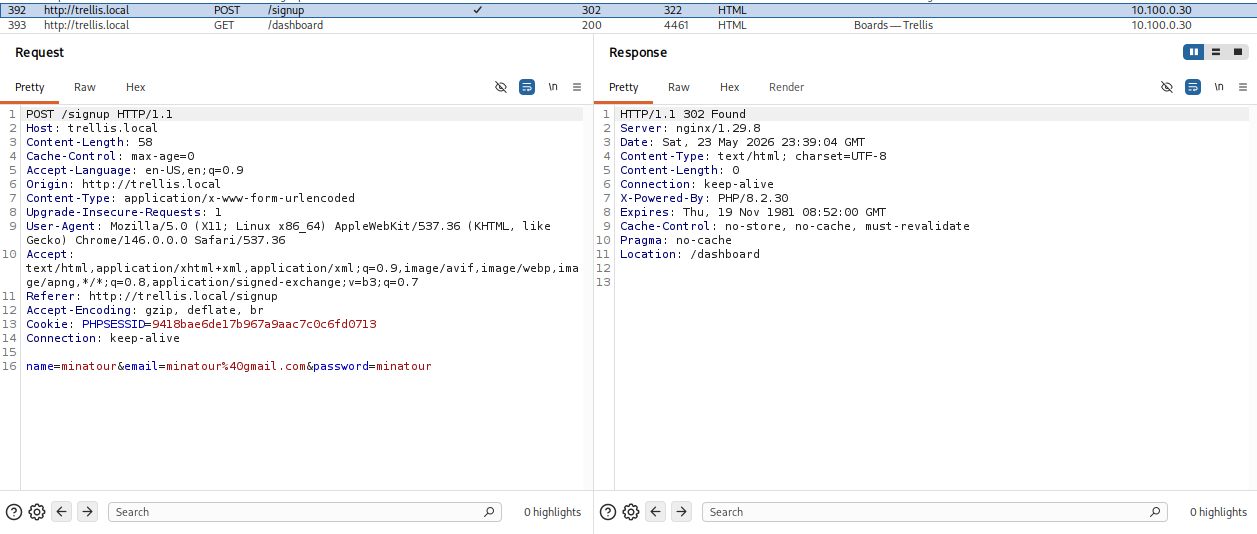
Task: Click the Request panel search field
Action: point(304,512)
